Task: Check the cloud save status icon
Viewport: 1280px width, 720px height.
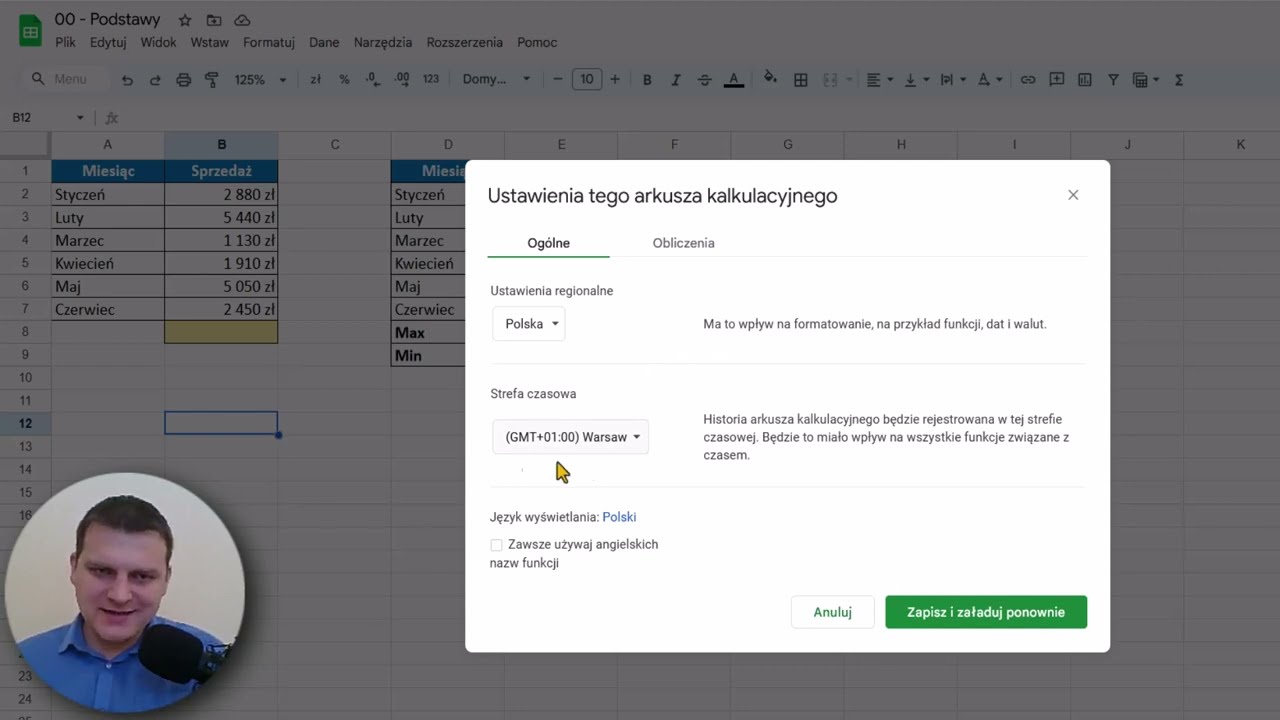Action: click(x=242, y=20)
